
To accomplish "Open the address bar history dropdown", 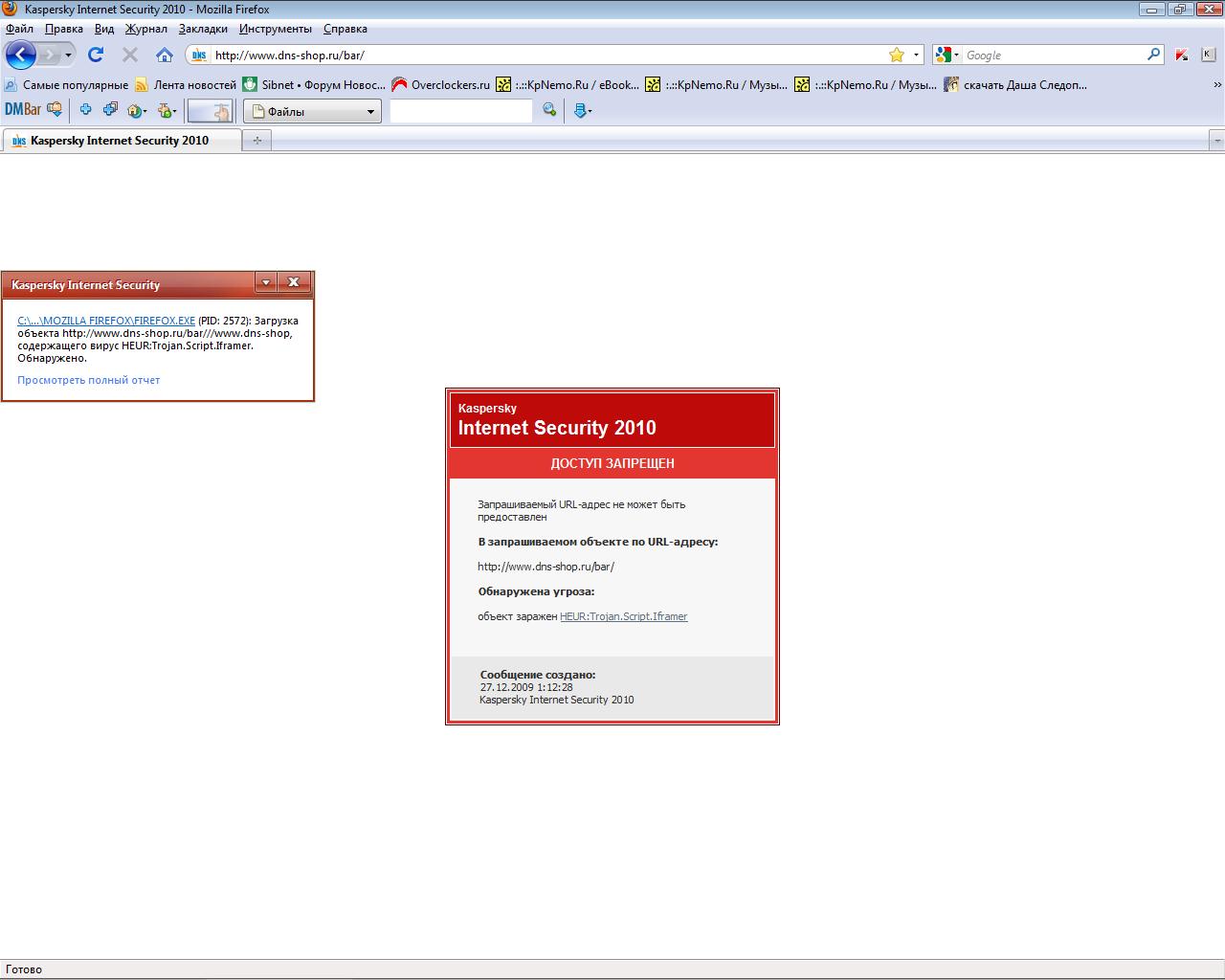I will (916, 55).
